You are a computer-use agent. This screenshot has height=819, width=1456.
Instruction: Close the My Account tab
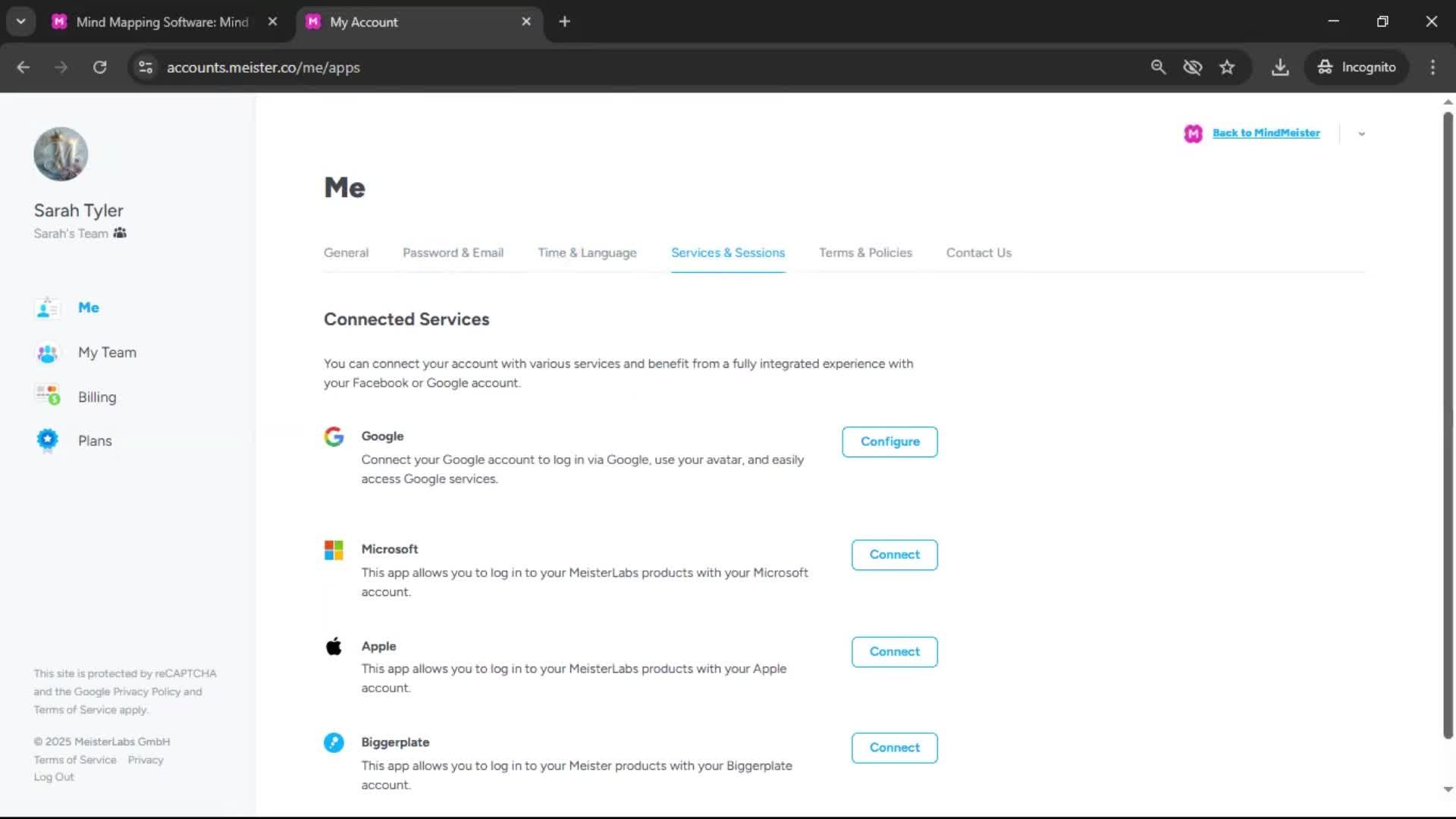click(x=526, y=22)
